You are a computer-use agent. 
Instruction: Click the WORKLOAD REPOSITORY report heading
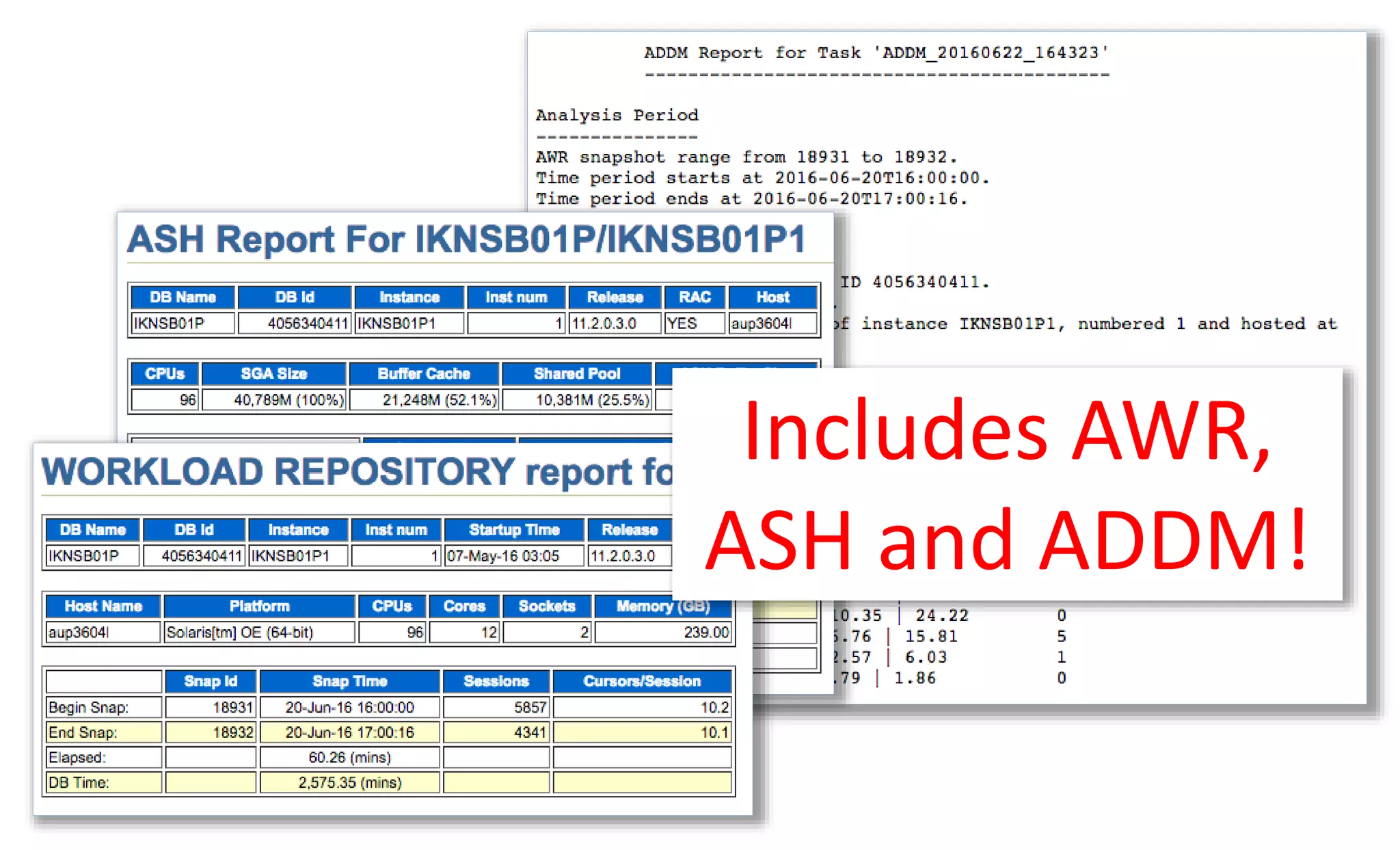pyautogui.click(x=357, y=472)
